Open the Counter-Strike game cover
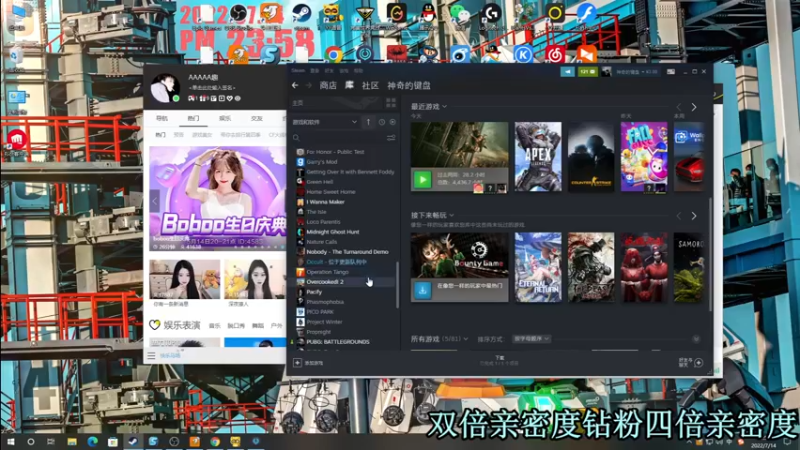This screenshot has height=450, width=800. click(591, 157)
